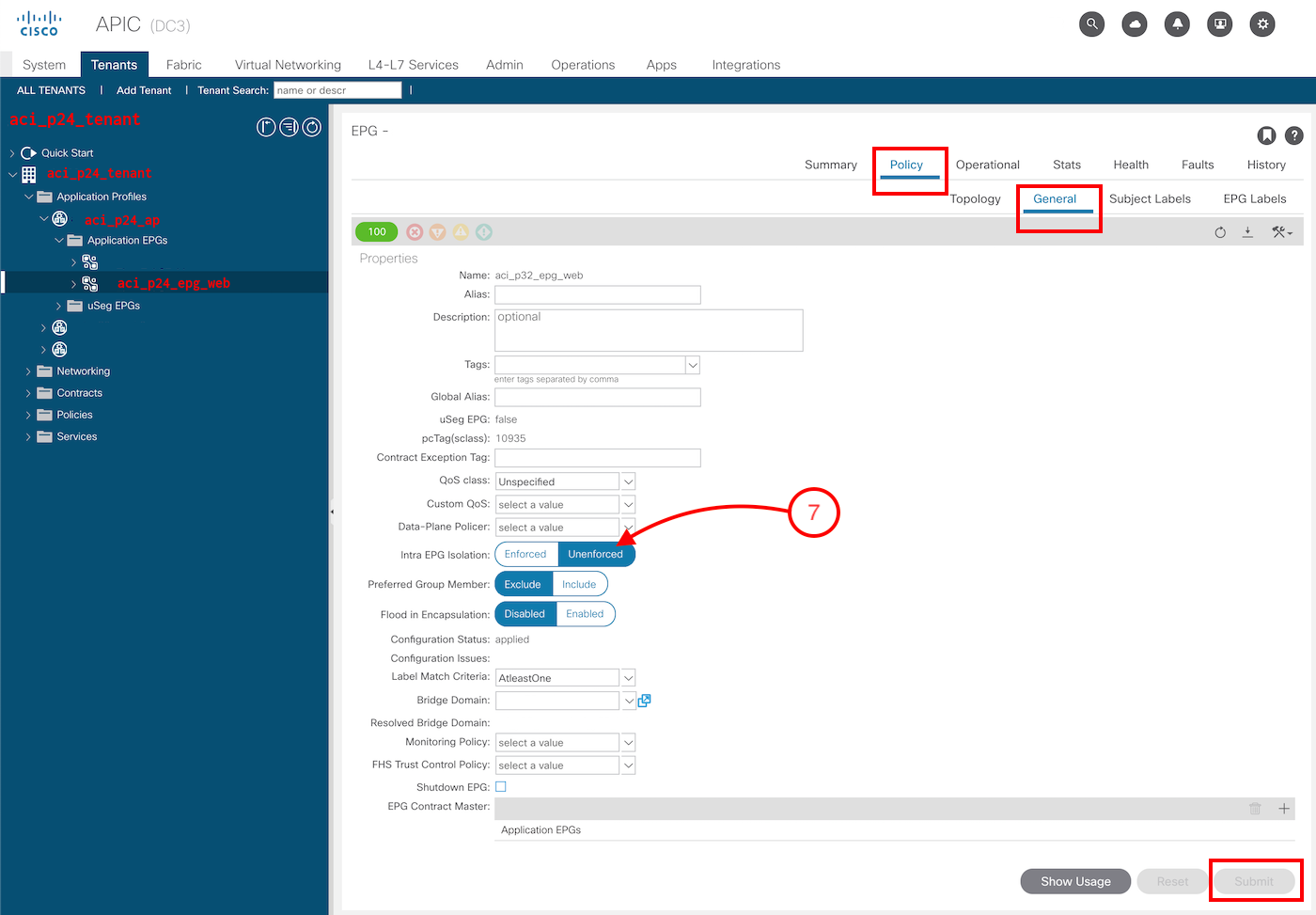
Task: Add EPG Contract Master with plus icon
Action: [1284, 809]
